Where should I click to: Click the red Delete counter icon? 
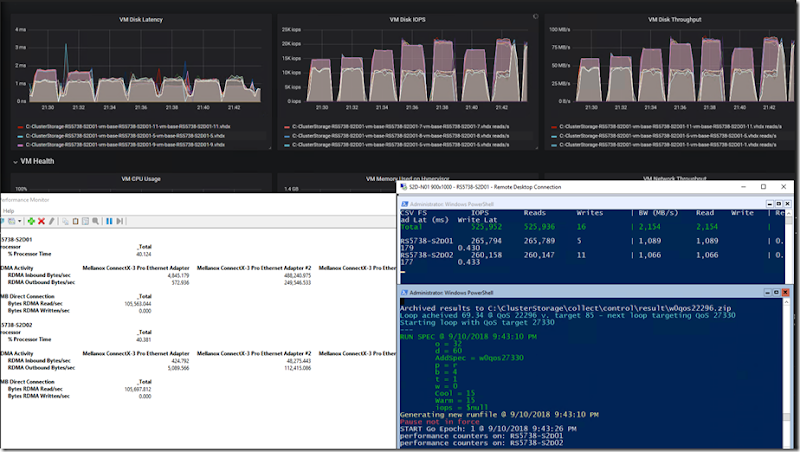(42, 220)
